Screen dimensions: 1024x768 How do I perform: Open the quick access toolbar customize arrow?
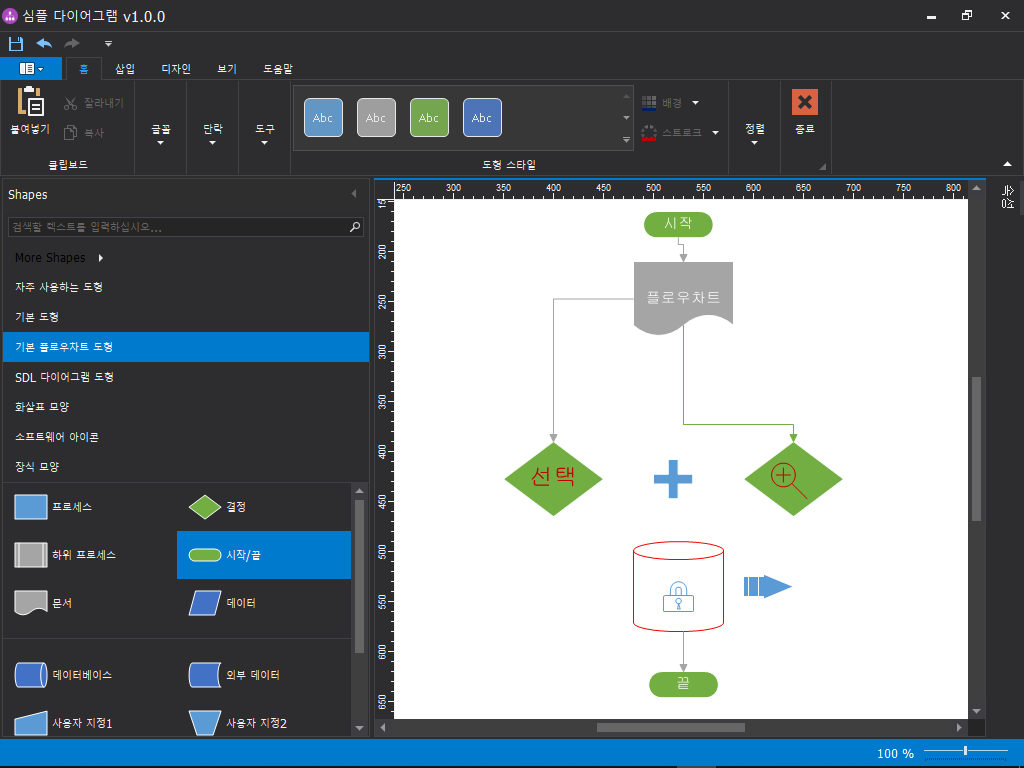(x=108, y=44)
